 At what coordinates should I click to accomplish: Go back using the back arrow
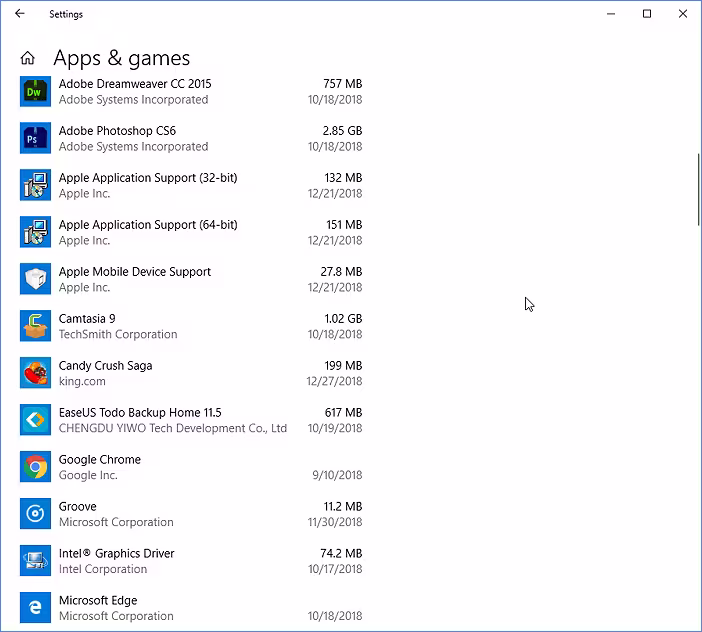[x=20, y=14]
